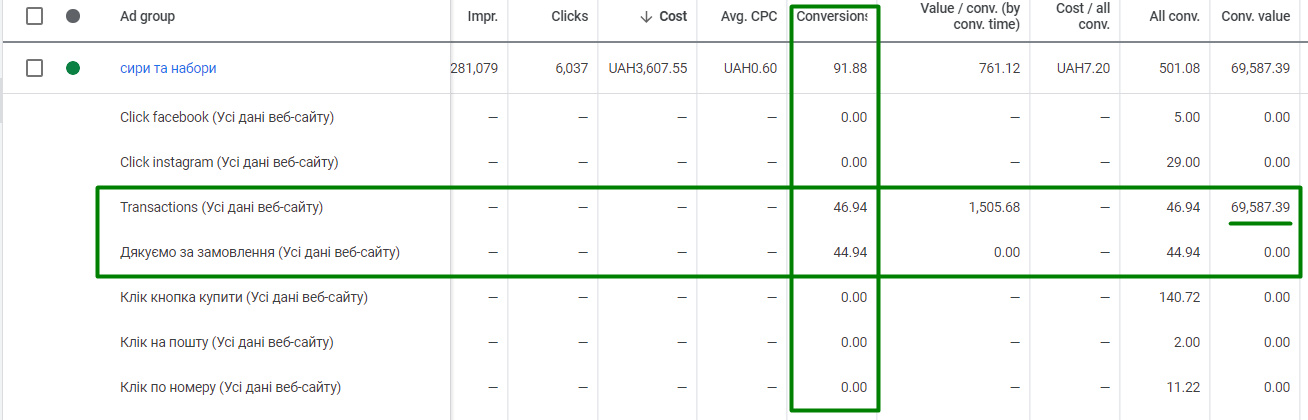Click the Клік кнопка купити row label
Image resolution: width=1308 pixels, height=420 pixels.
point(244,298)
